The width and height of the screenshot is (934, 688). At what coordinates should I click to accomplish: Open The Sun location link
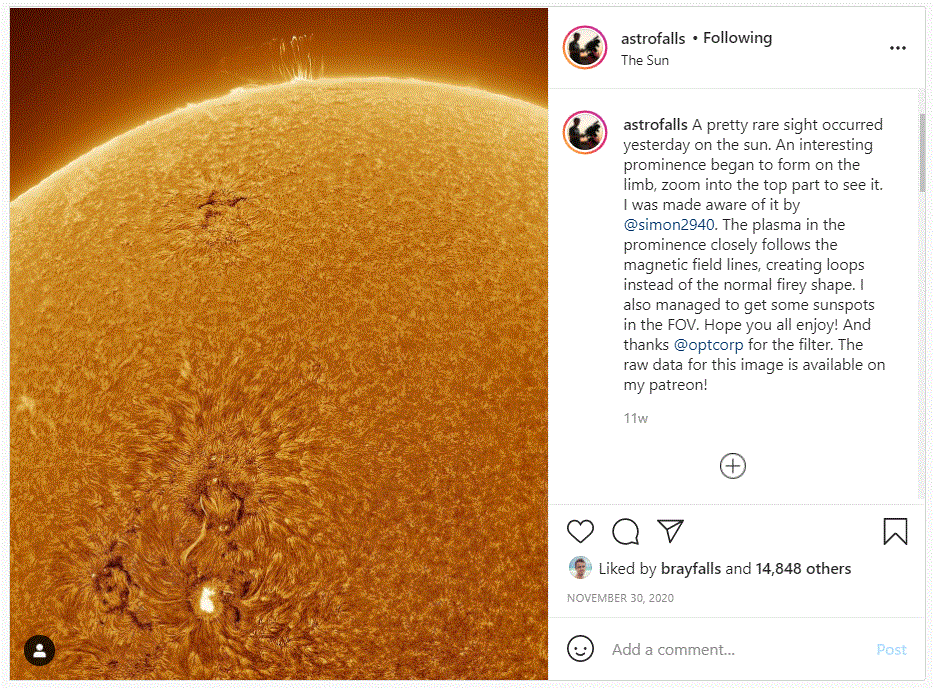tap(645, 60)
